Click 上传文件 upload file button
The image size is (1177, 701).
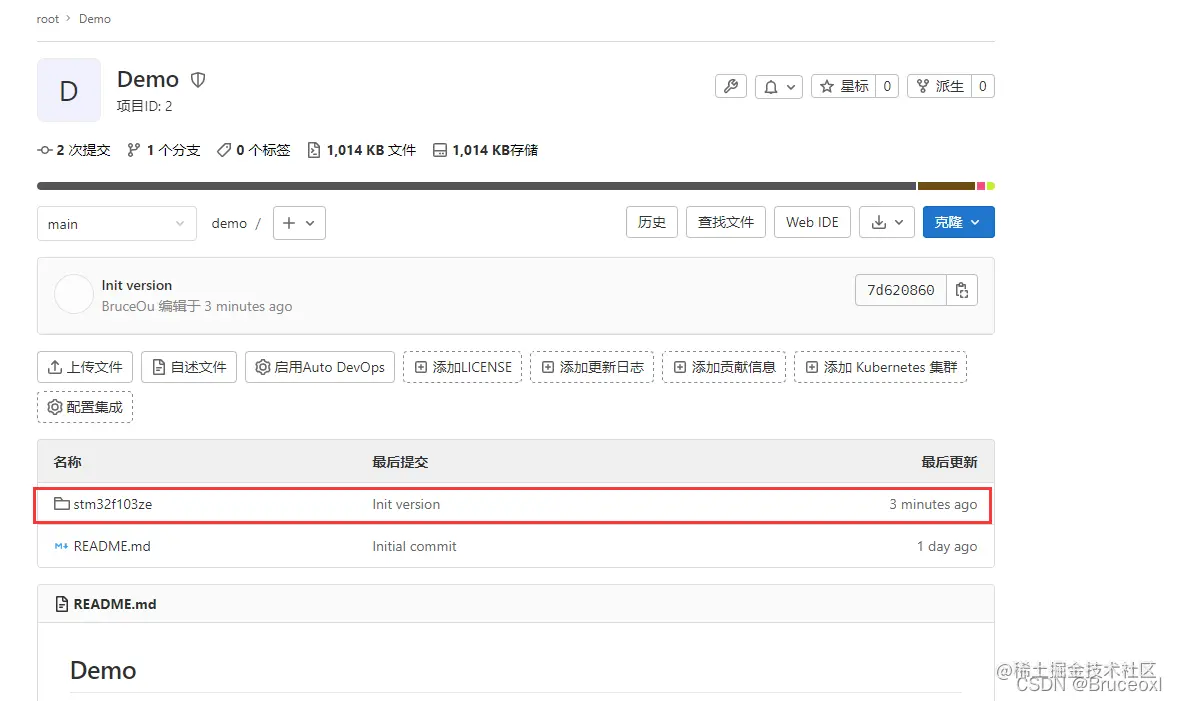click(85, 367)
